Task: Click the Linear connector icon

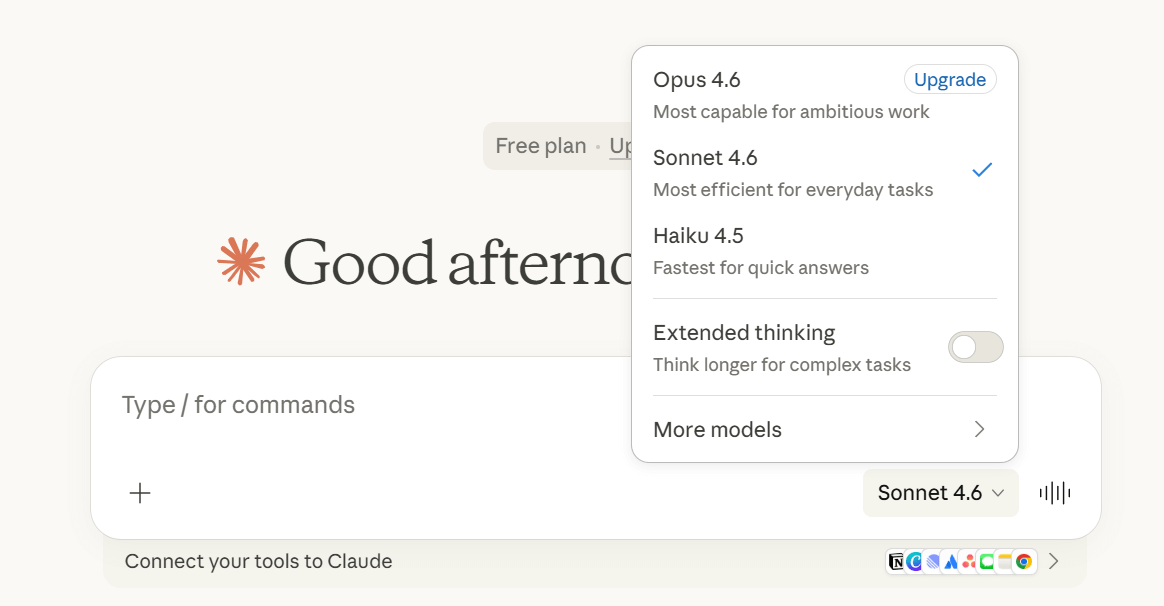Action: pos(932,562)
